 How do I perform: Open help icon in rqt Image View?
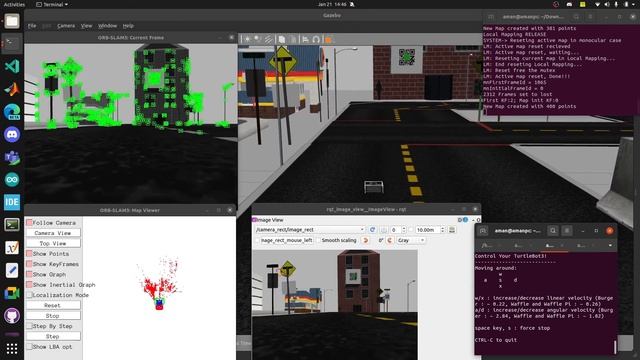465,220
